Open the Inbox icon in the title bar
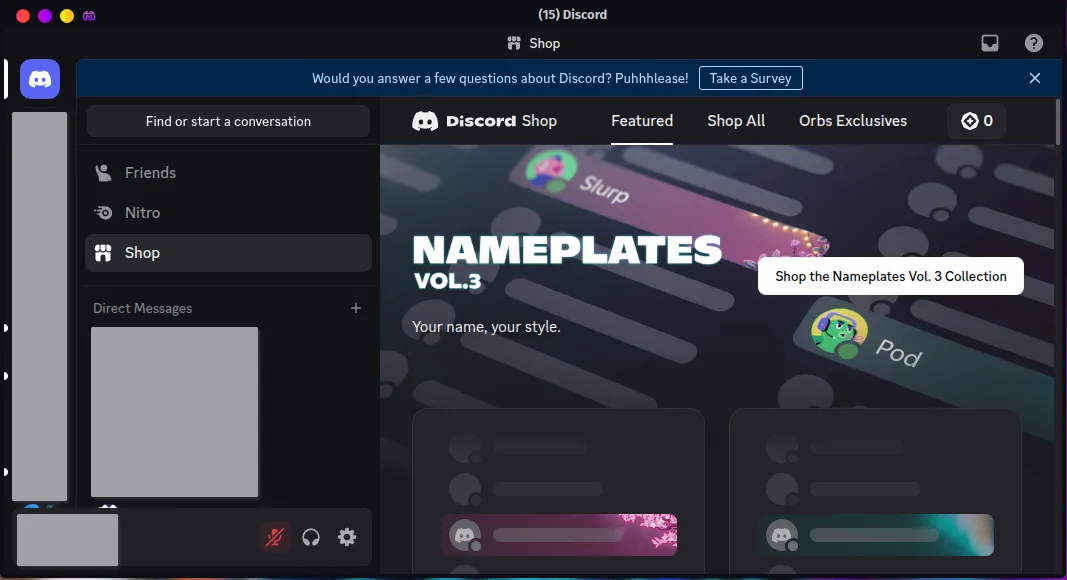This screenshot has height=580, width=1067. (x=990, y=43)
